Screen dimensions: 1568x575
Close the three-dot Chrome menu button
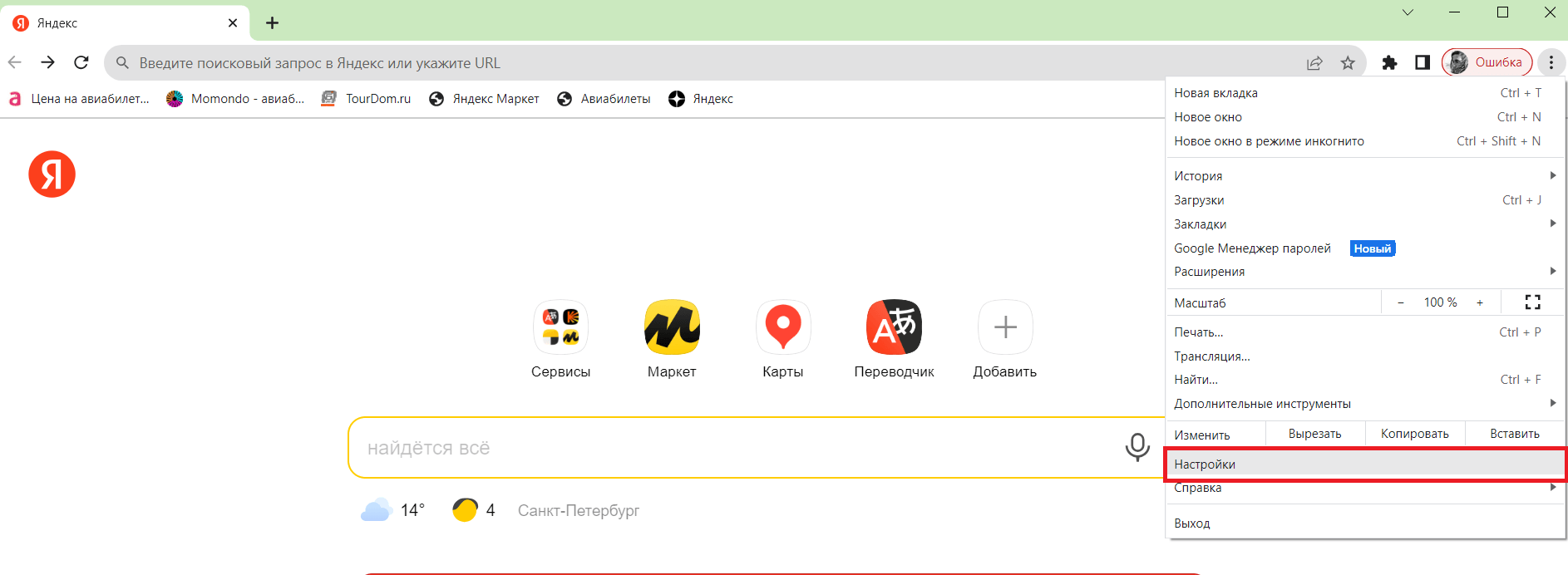point(1551,62)
